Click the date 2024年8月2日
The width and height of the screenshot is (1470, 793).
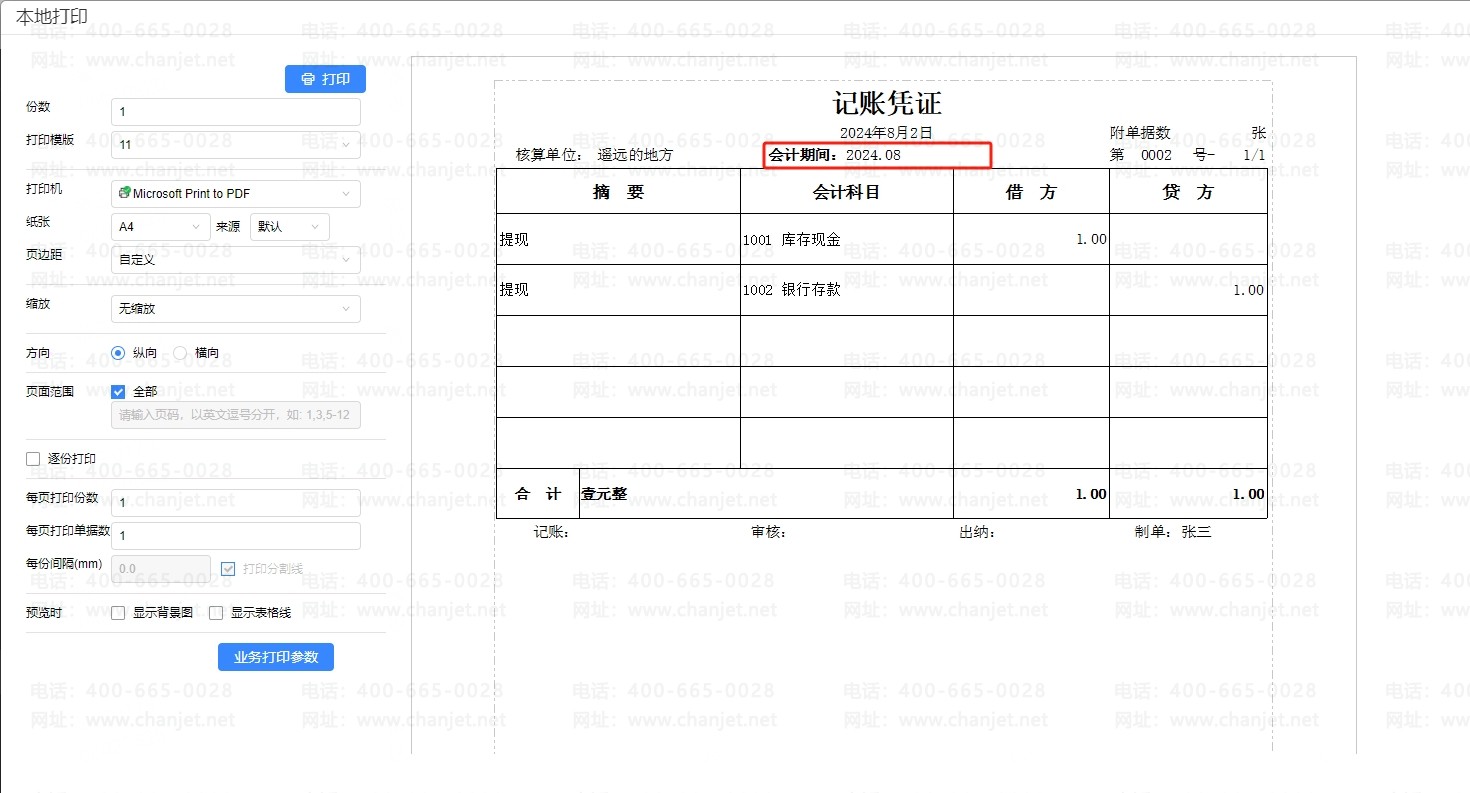click(886, 132)
